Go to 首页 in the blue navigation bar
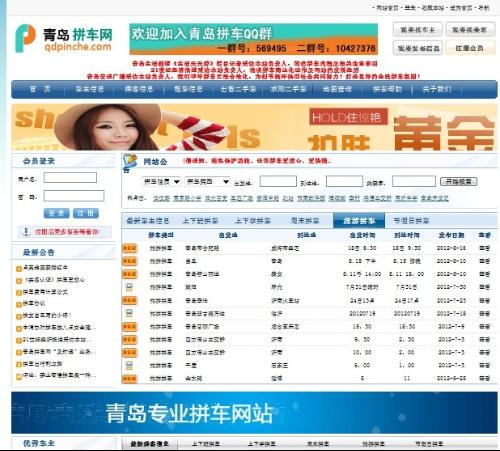This screenshot has height=451, width=500. tap(40, 89)
